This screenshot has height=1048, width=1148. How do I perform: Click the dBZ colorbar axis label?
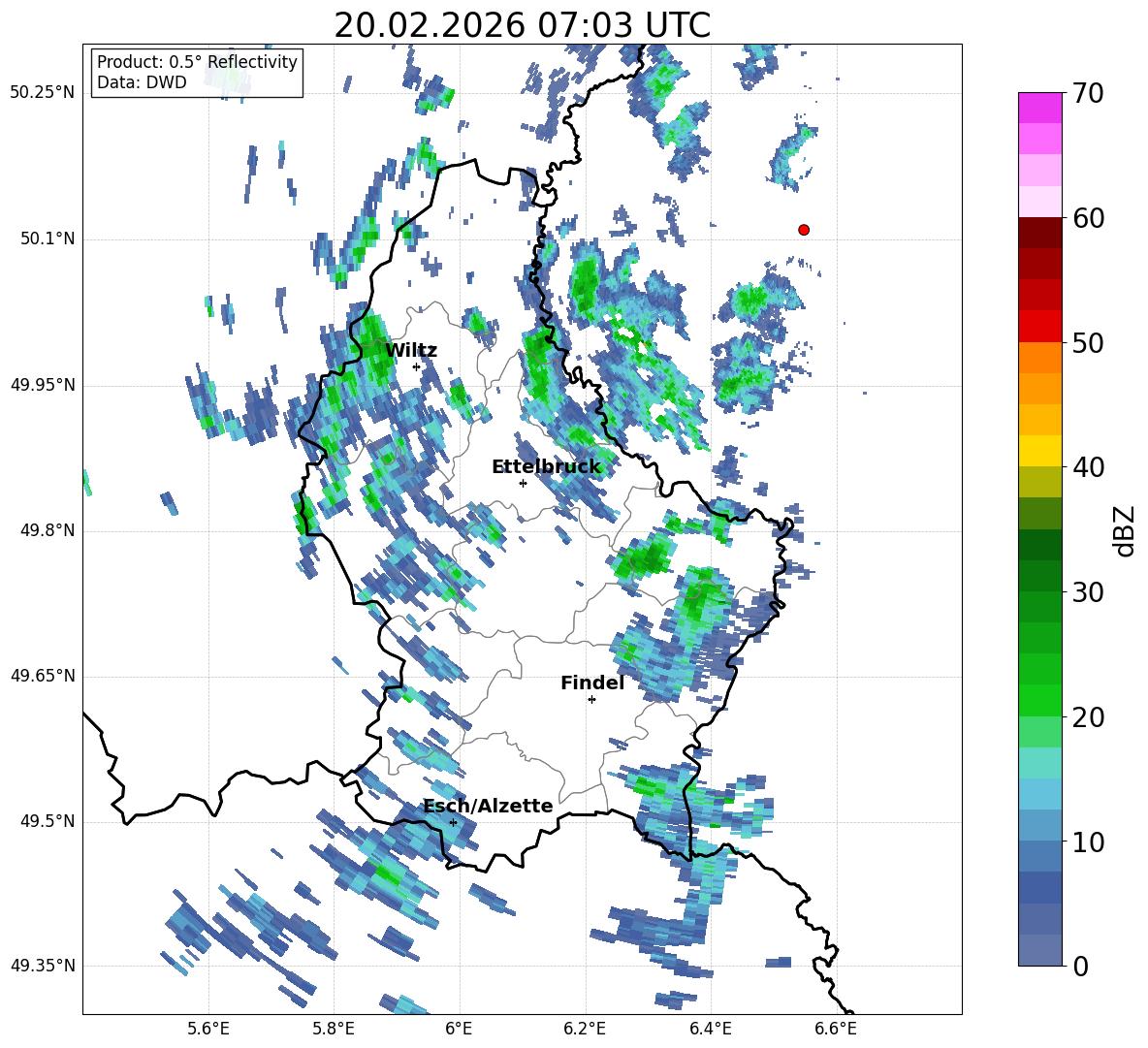tap(1125, 530)
